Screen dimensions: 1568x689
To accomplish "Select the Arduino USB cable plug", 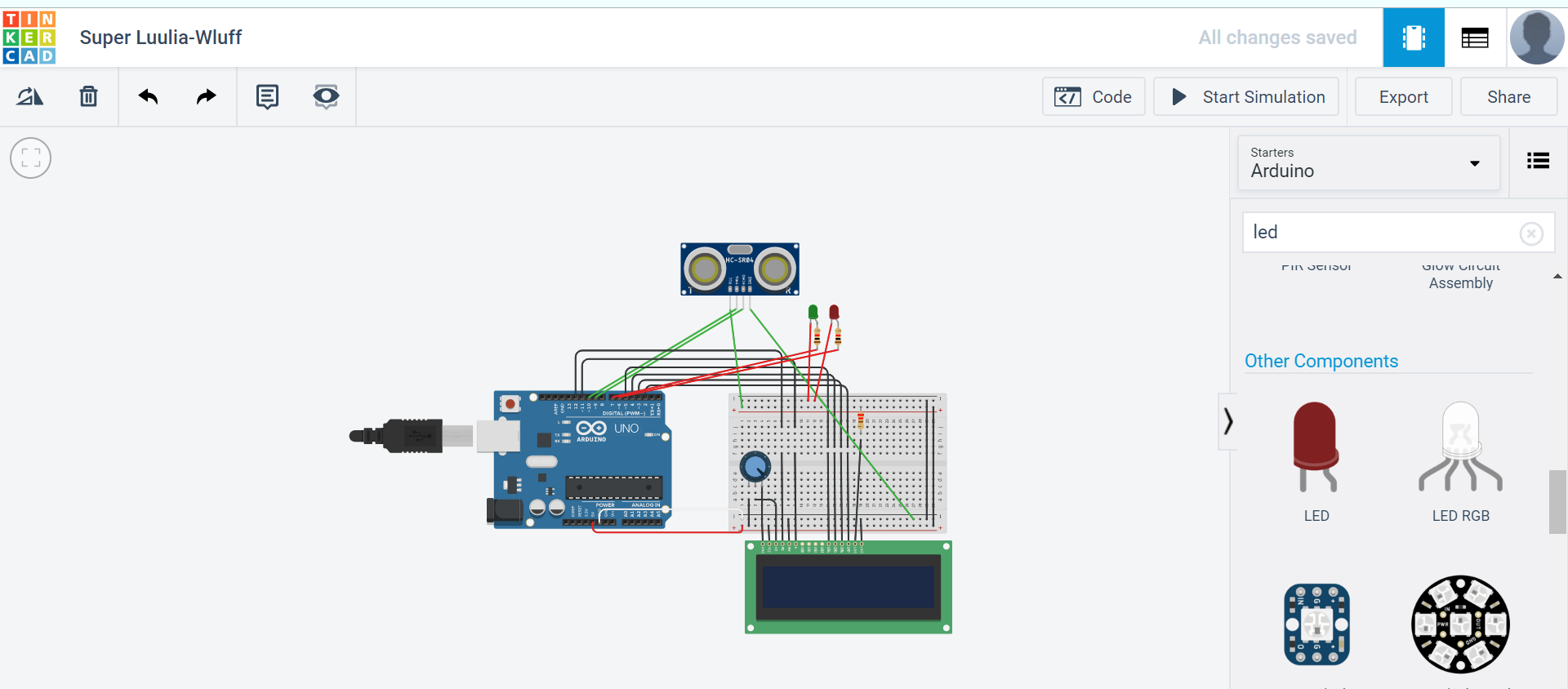I will point(412,436).
